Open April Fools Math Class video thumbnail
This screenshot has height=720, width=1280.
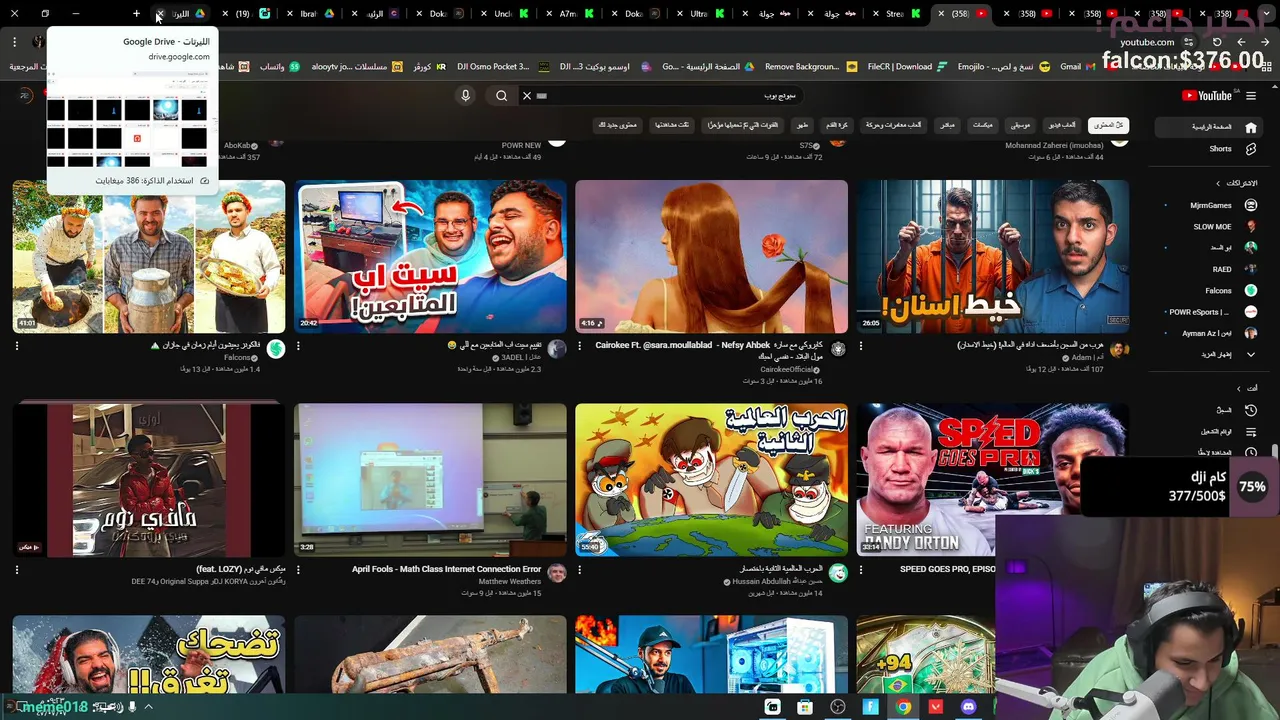430,480
